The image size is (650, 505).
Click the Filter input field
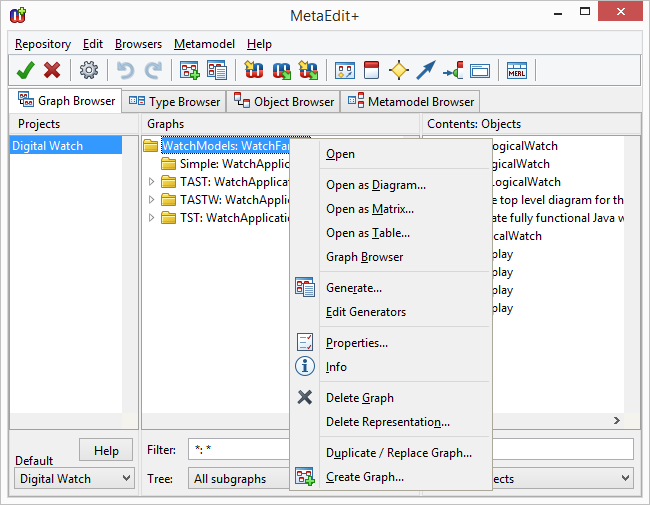[240, 450]
